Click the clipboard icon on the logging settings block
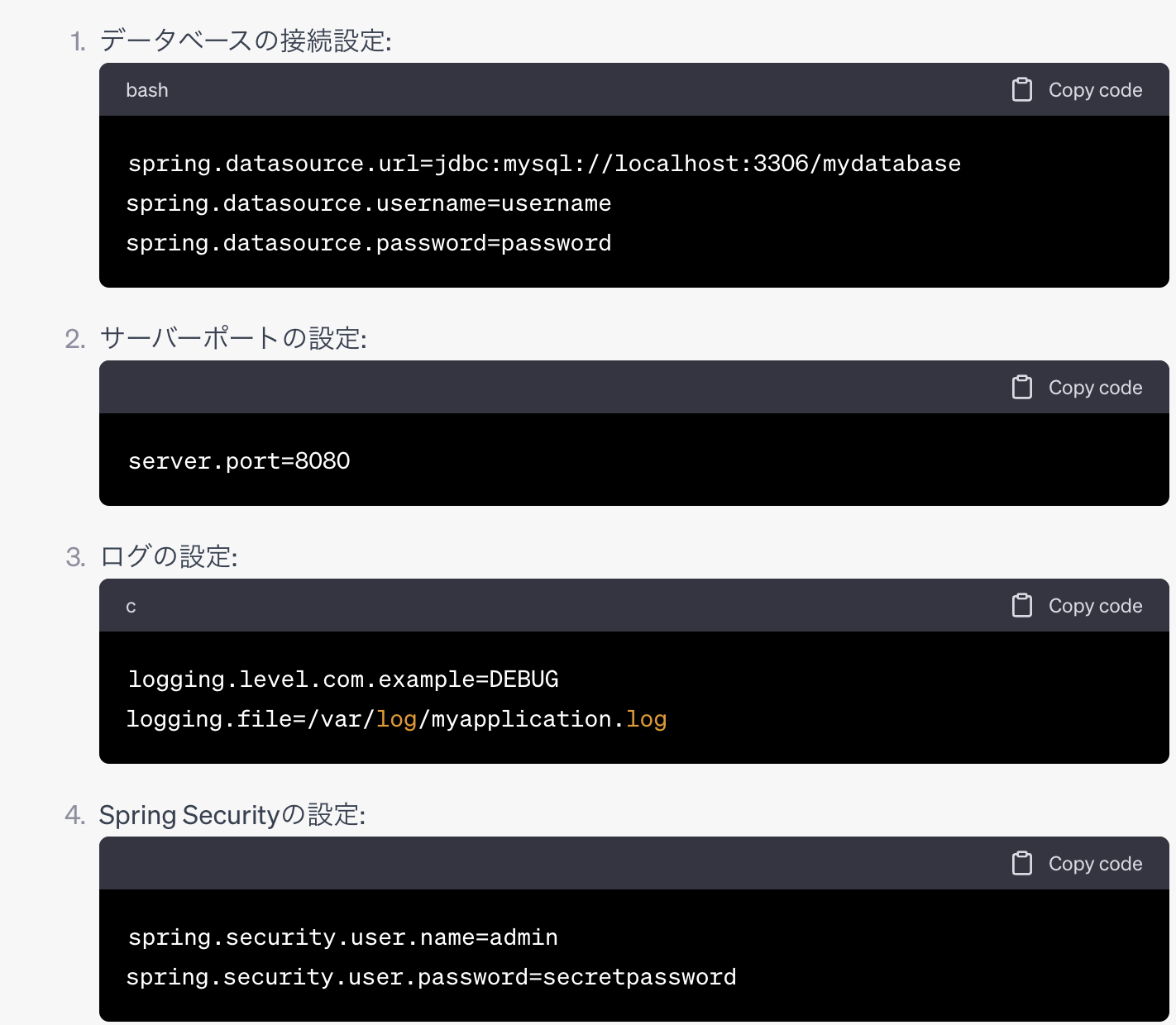Viewport: 1176px width, 1025px height. click(x=1022, y=605)
